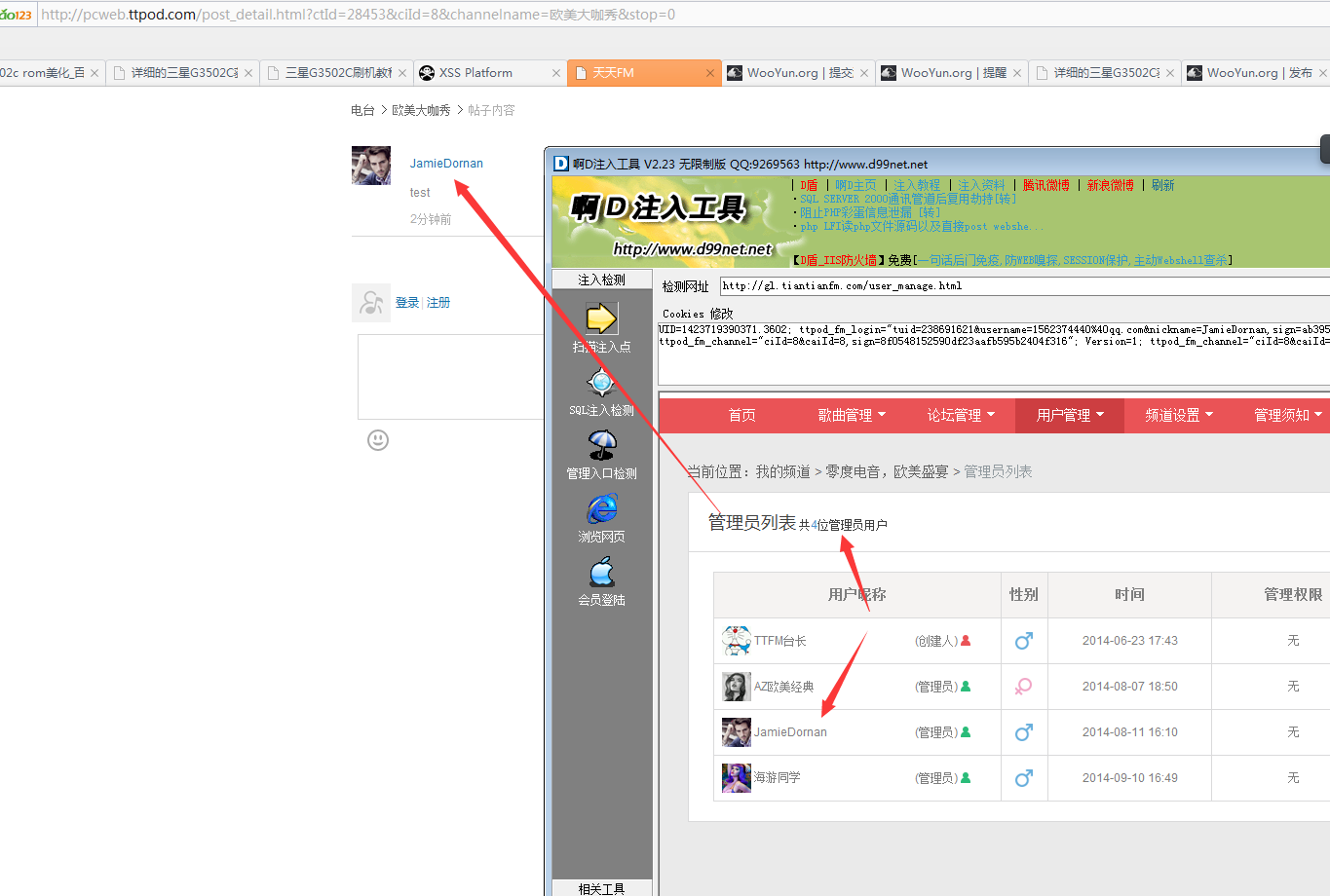The width and height of the screenshot is (1330, 896).
Task: Open 啊D主页 link
Action: coord(855,185)
